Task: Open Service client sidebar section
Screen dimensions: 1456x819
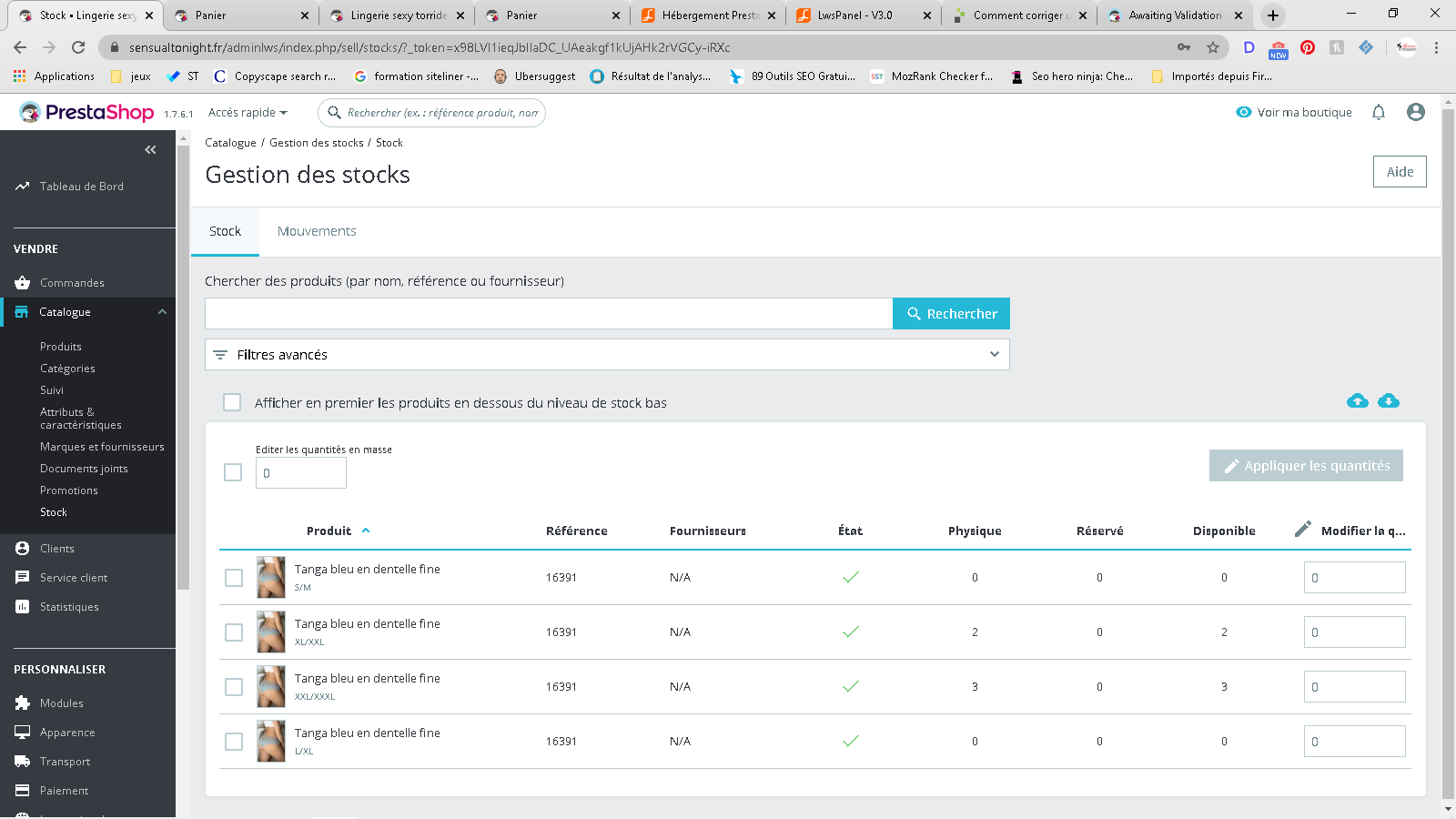Action: (74, 578)
